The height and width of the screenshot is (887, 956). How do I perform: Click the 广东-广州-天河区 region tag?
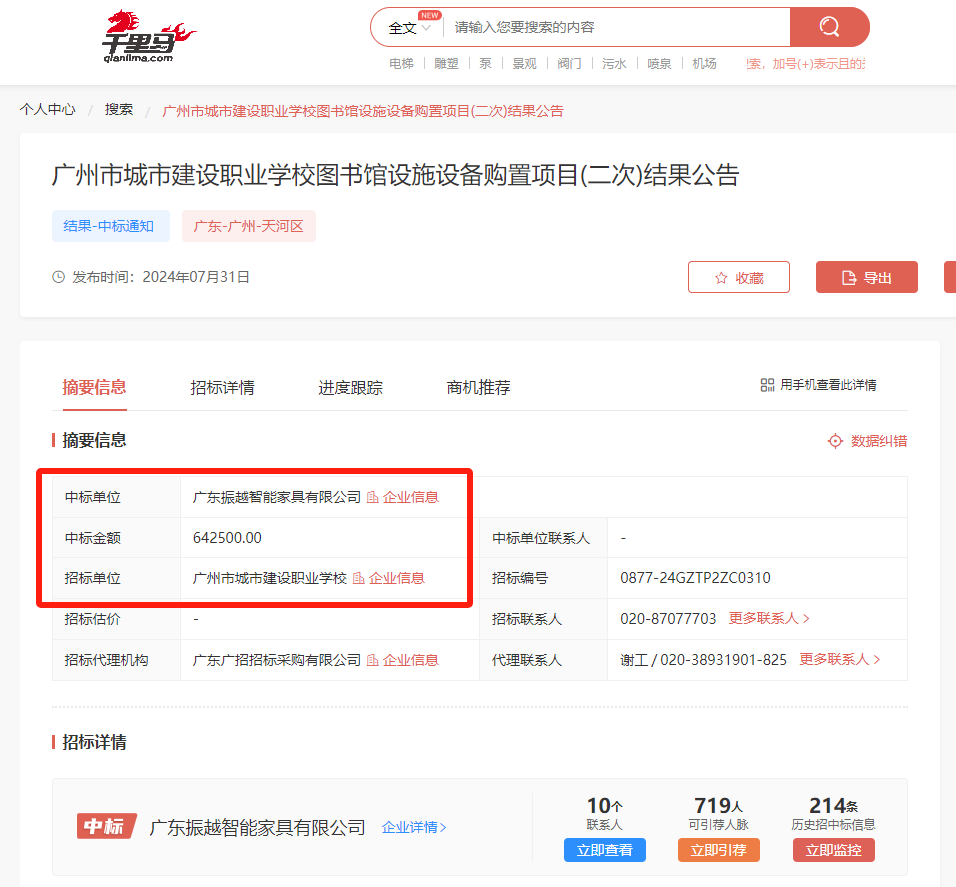click(249, 226)
